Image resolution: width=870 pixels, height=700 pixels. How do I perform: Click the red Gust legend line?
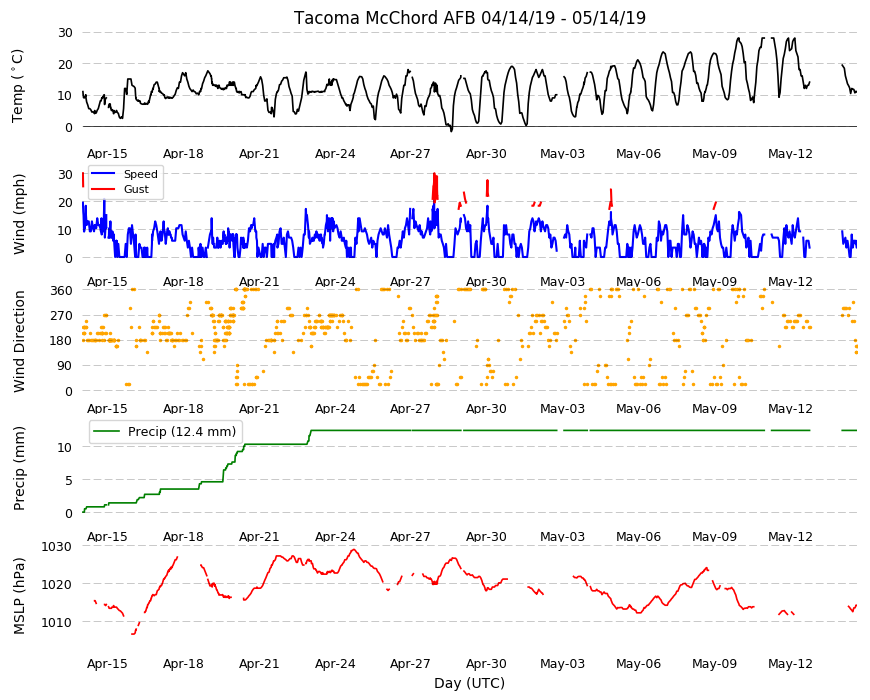[x=103, y=189]
